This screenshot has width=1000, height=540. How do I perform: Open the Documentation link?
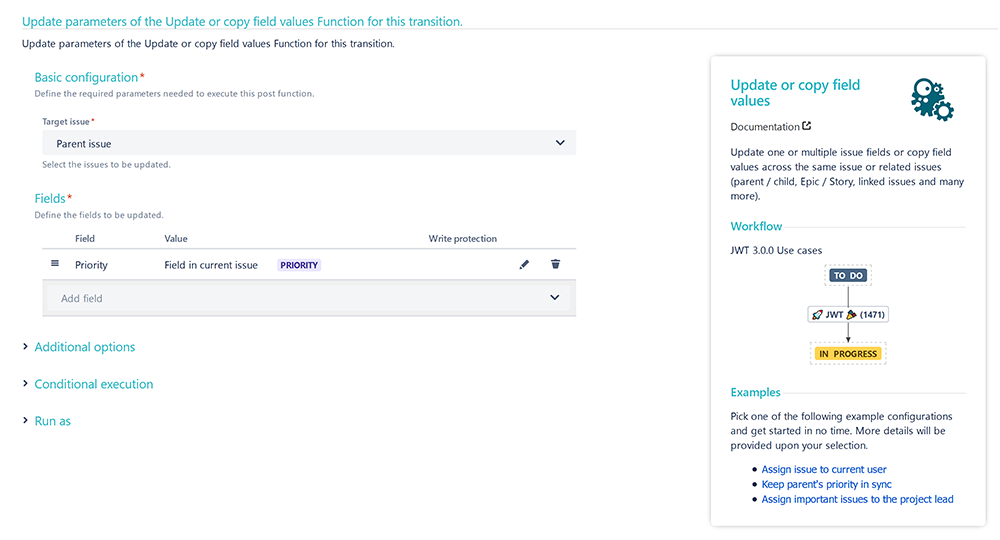coord(765,126)
